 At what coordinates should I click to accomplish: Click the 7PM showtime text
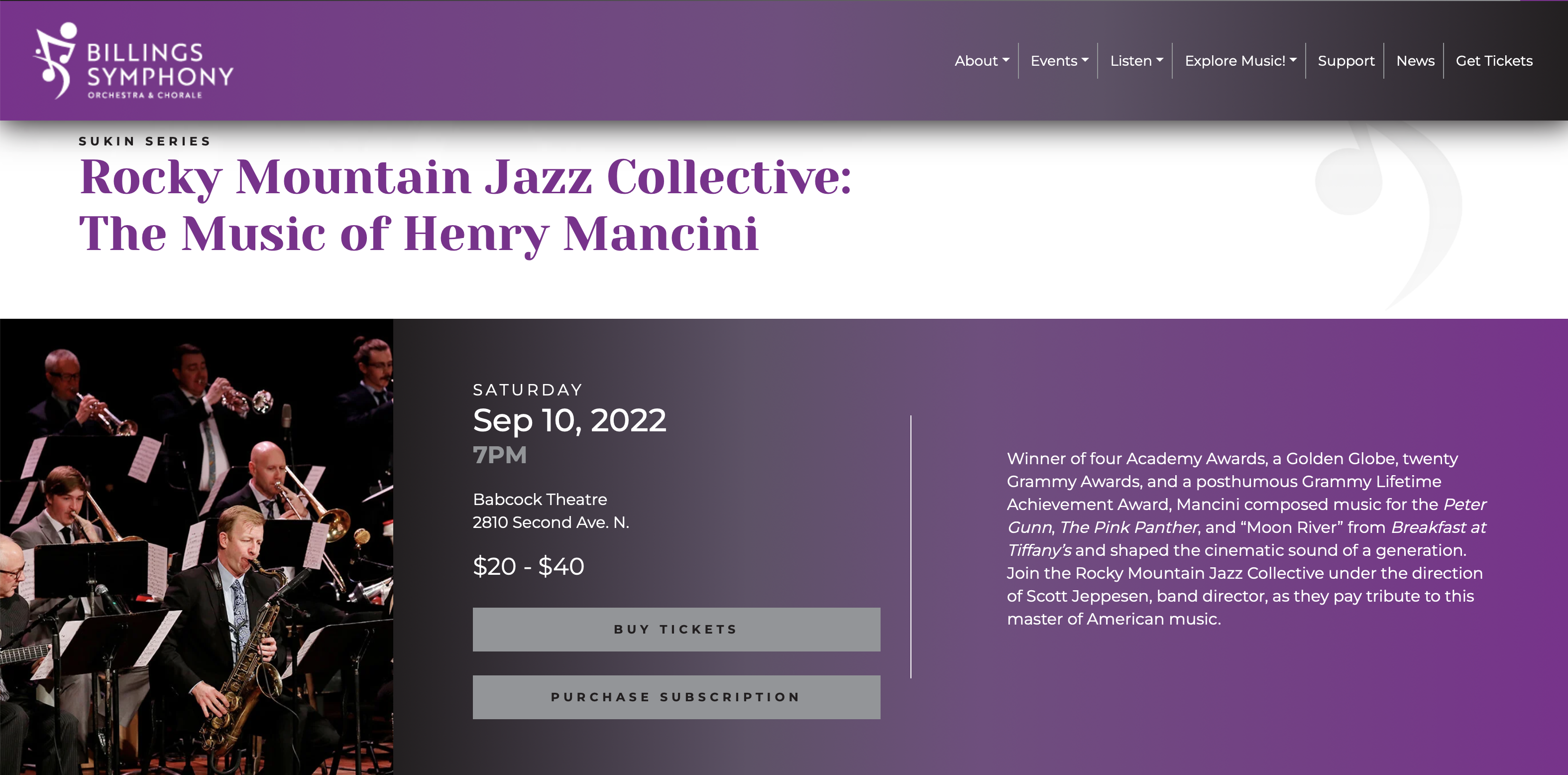tap(500, 455)
